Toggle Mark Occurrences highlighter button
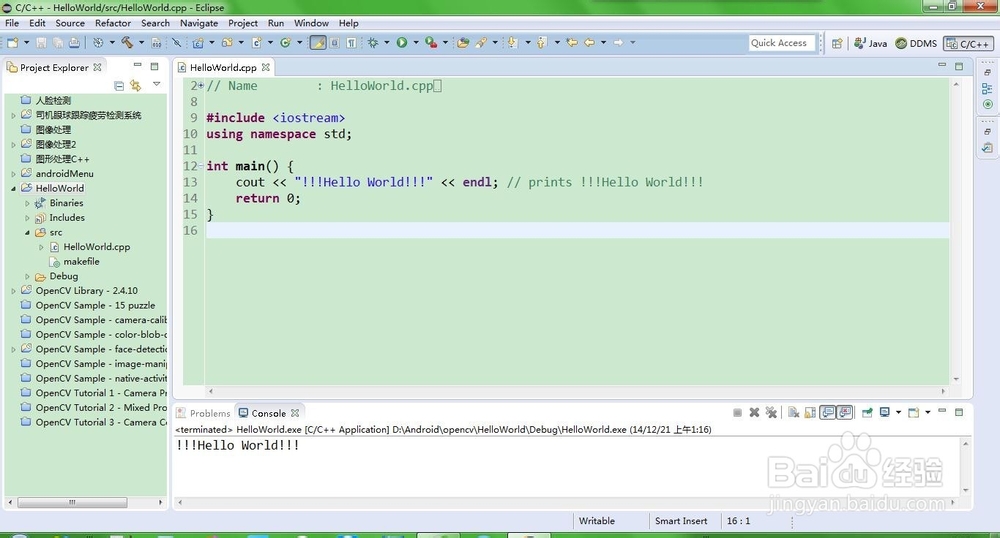The image size is (1000, 538). point(318,43)
